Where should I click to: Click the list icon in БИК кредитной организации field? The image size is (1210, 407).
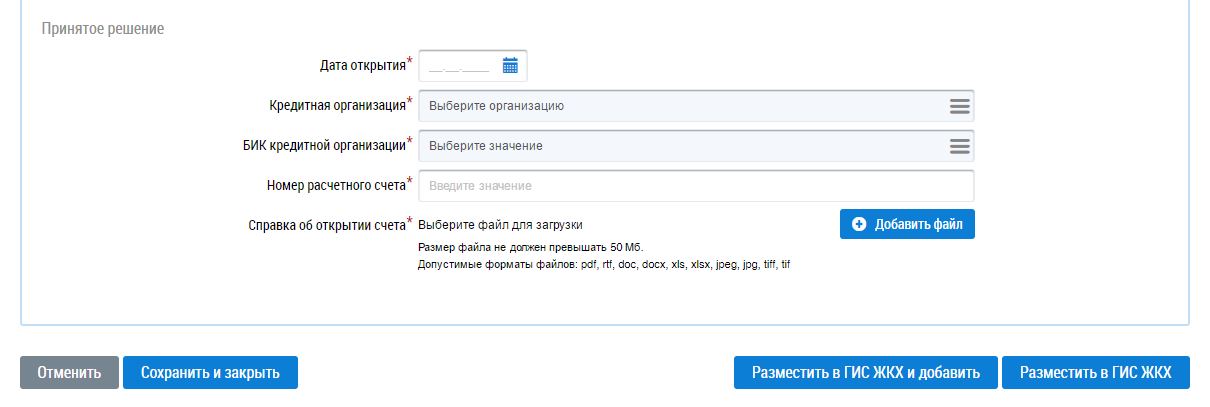click(x=959, y=146)
